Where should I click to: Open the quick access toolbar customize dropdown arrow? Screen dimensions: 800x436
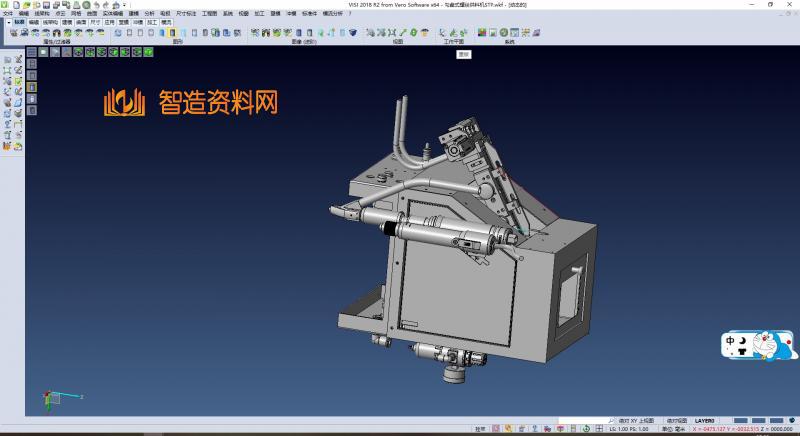125,5
